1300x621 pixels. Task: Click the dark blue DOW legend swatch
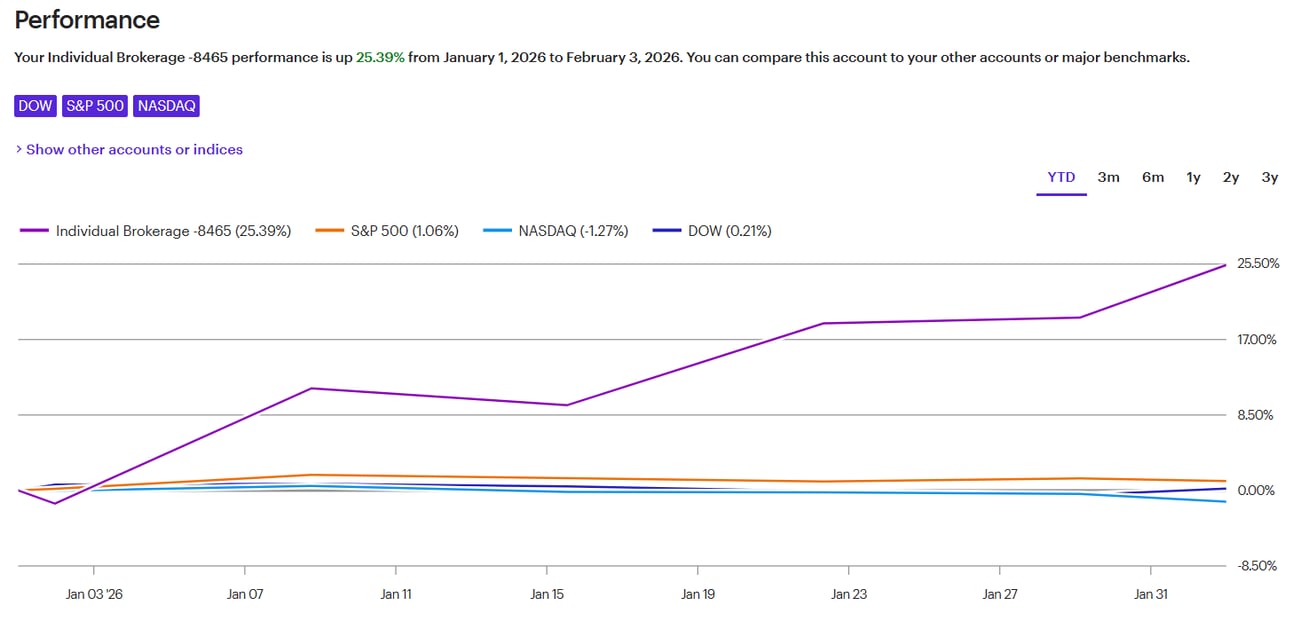point(667,231)
